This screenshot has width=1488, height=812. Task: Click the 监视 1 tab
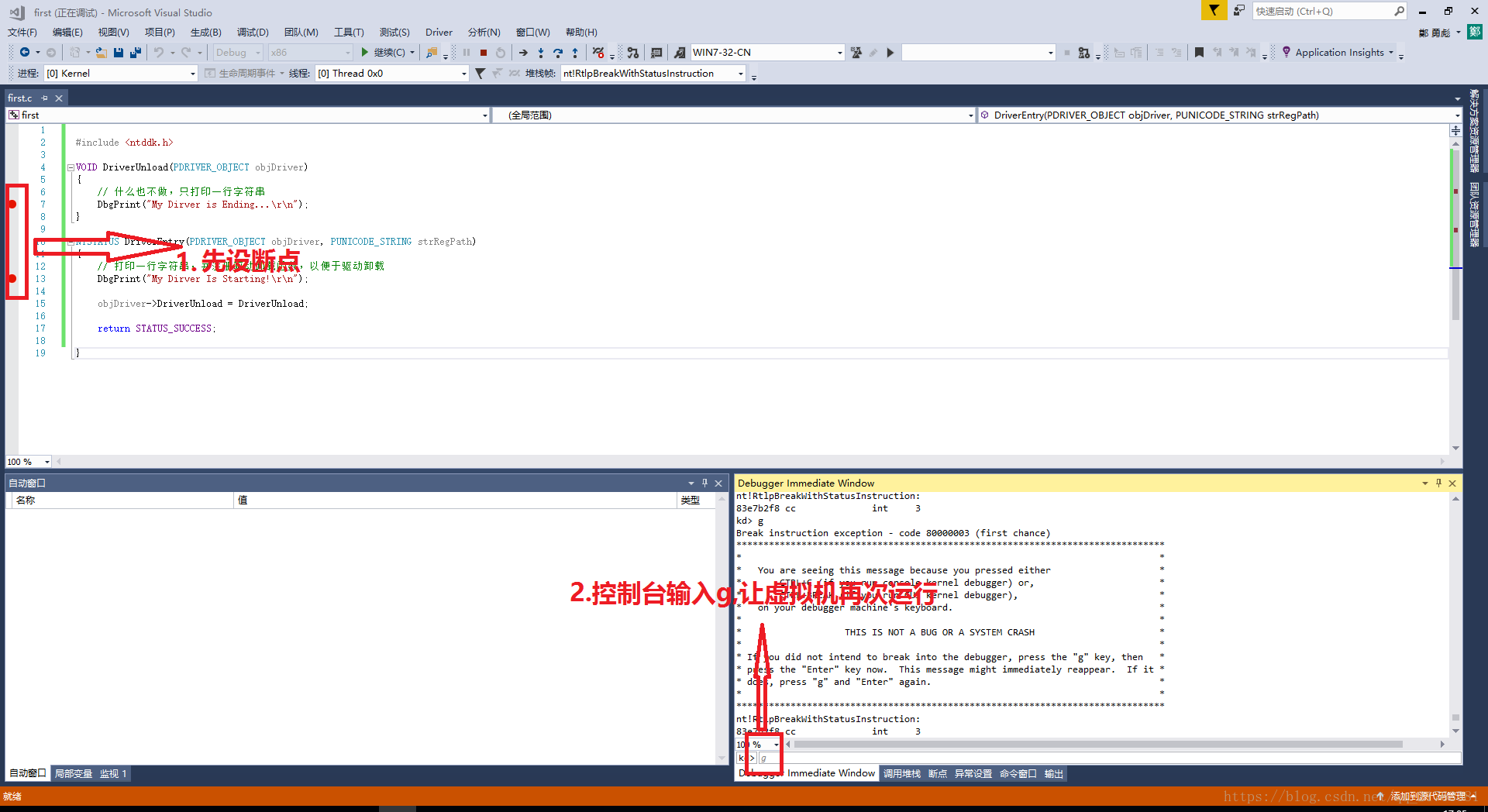pyautogui.click(x=113, y=773)
